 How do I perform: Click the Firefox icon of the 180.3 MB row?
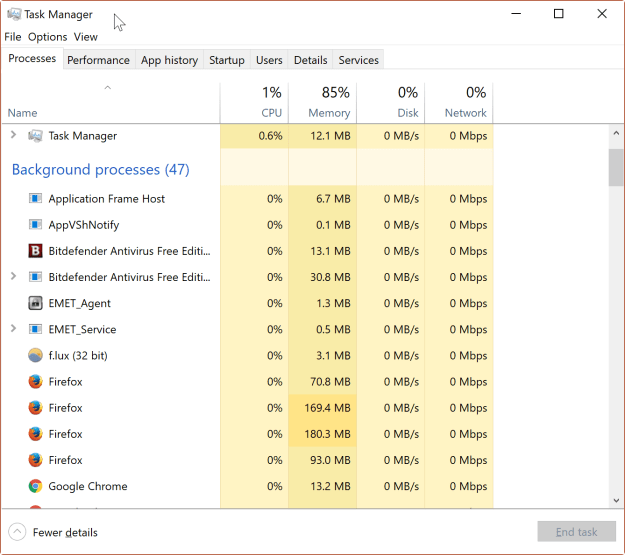[35, 434]
